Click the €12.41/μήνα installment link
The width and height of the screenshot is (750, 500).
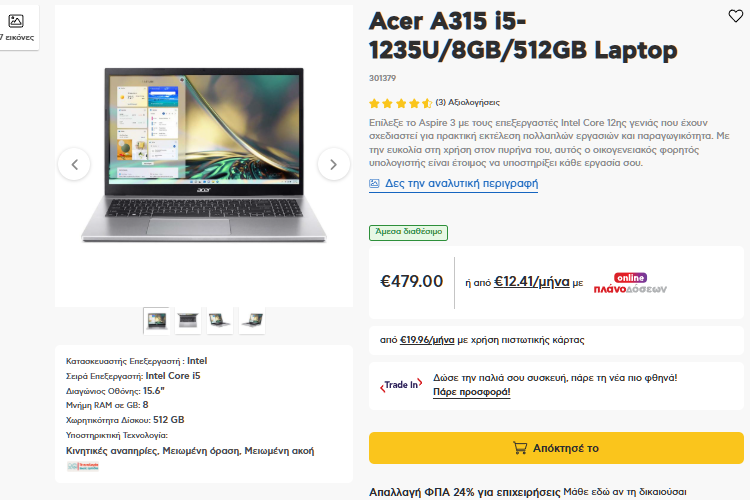531,281
